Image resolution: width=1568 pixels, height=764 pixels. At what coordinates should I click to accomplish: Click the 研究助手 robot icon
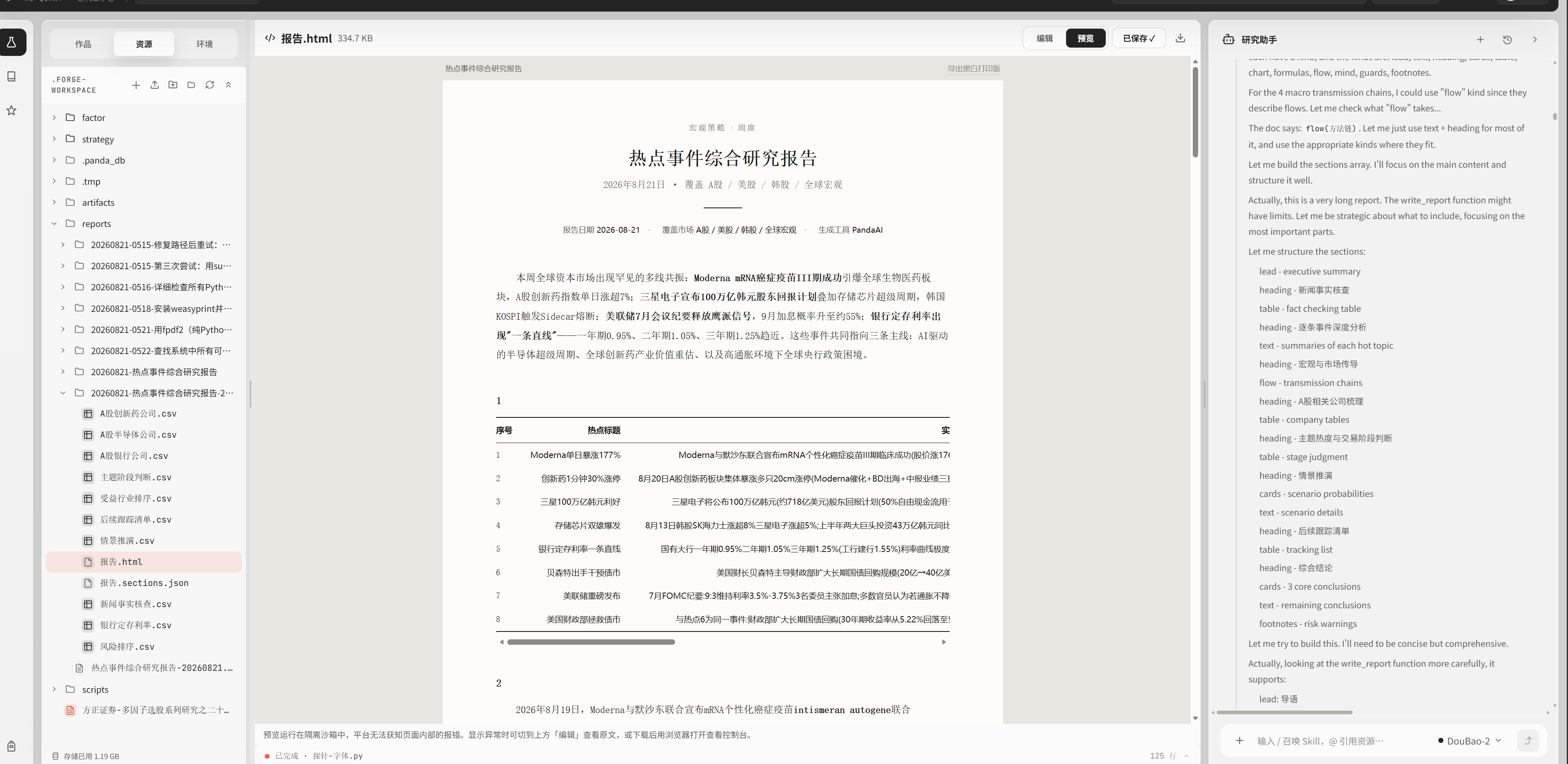tap(1228, 40)
